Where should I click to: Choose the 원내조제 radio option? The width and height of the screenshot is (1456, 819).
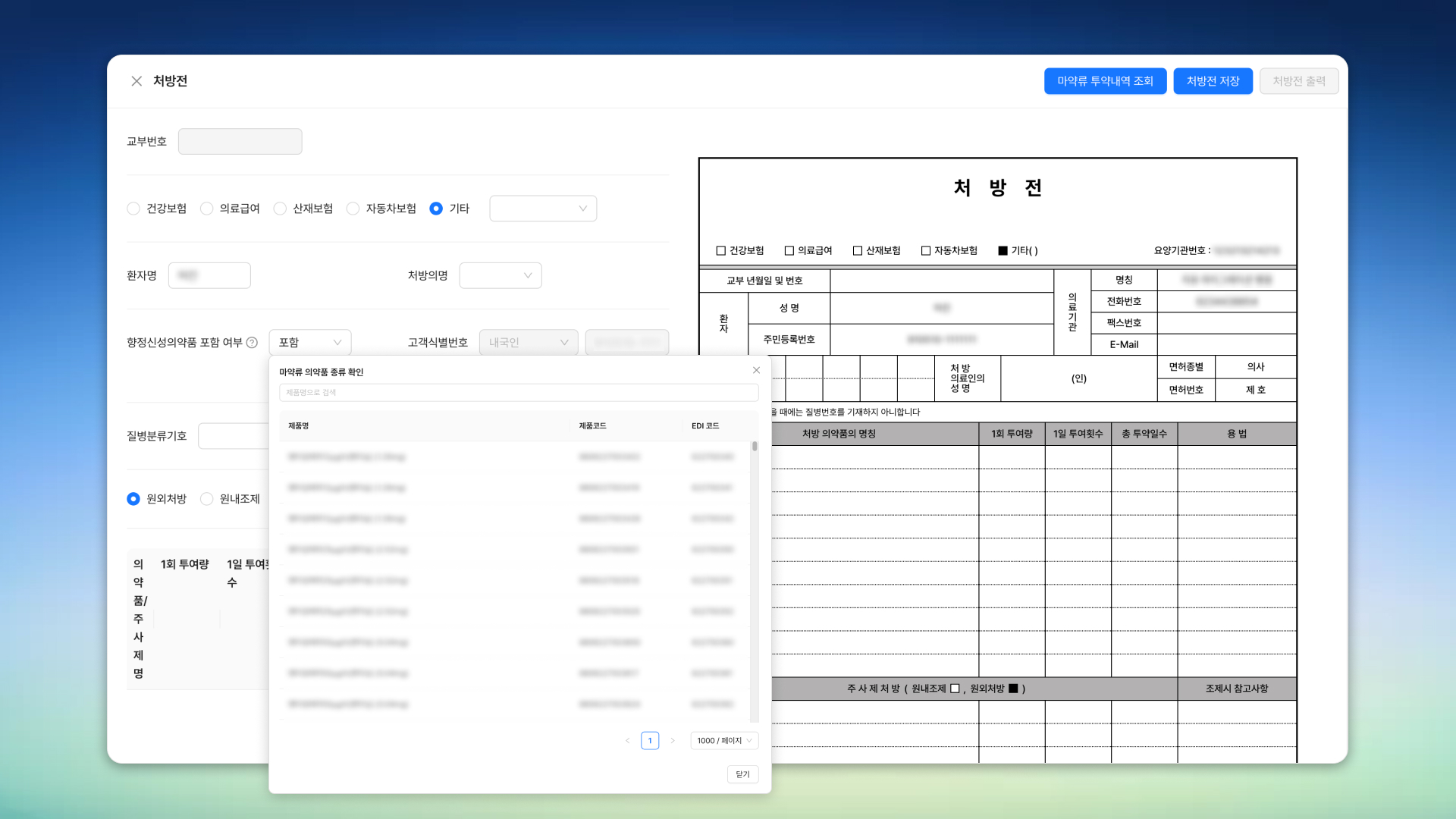pyautogui.click(x=206, y=499)
